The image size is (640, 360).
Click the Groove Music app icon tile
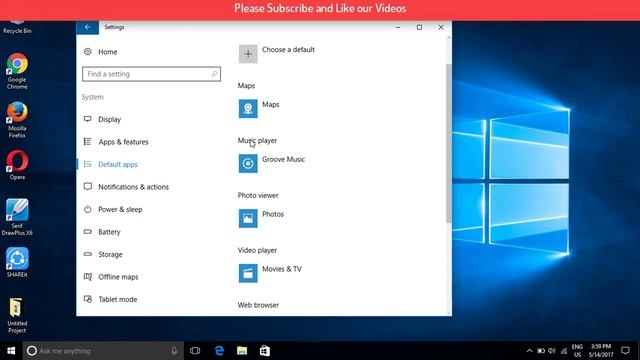248,163
